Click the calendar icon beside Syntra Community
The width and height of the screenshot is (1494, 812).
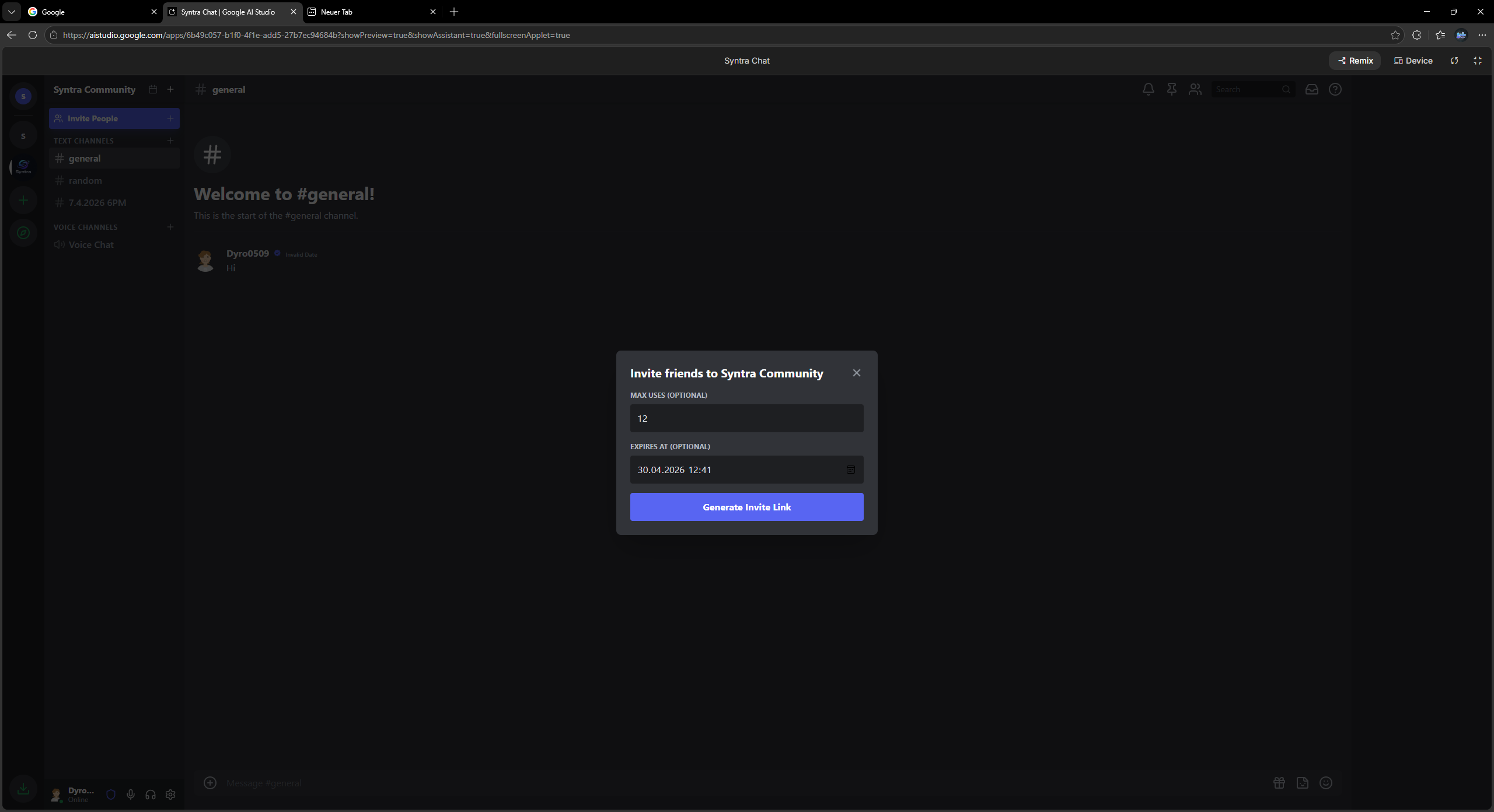pos(153,89)
